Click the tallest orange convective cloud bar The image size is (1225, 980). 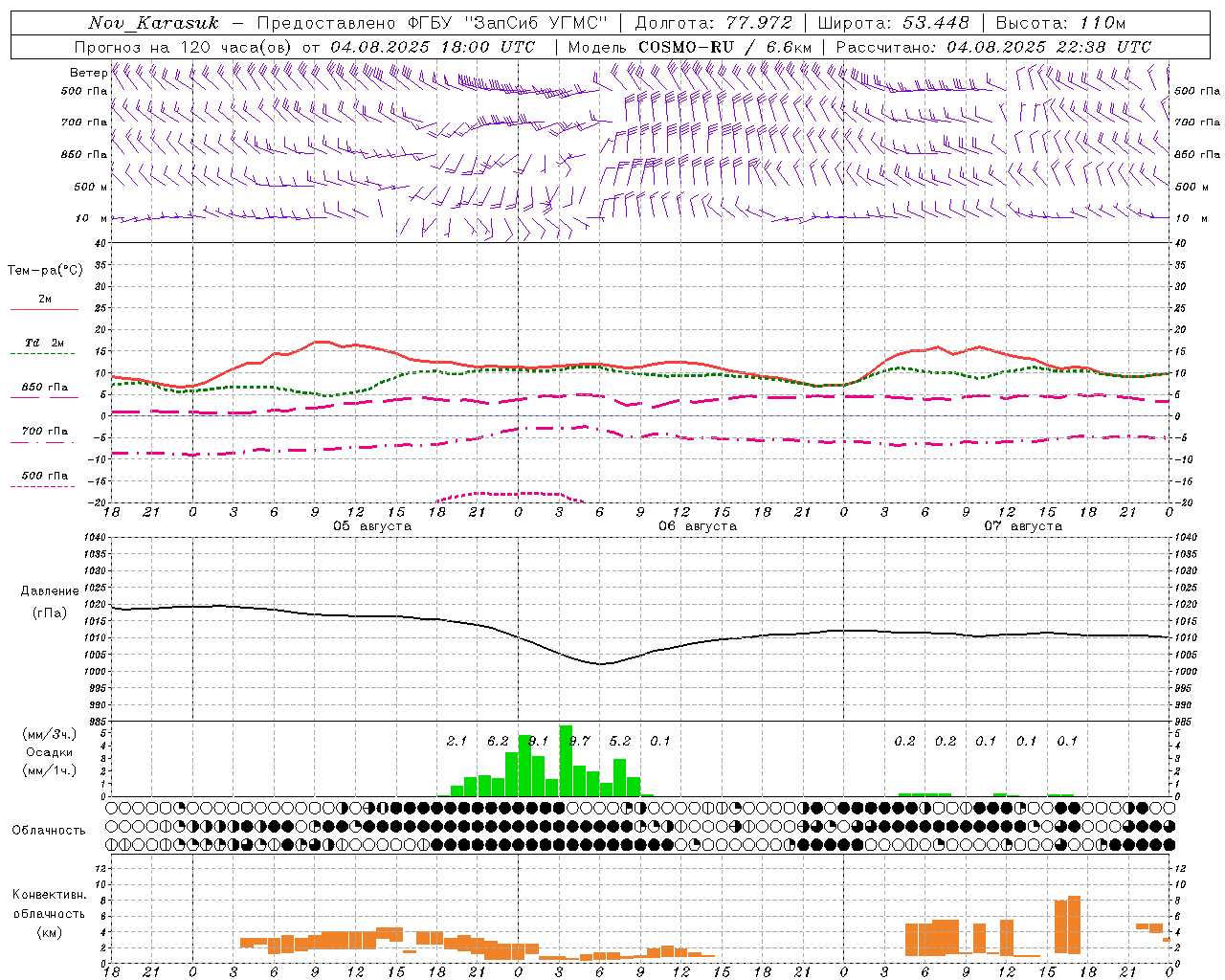tap(1074, 924)
